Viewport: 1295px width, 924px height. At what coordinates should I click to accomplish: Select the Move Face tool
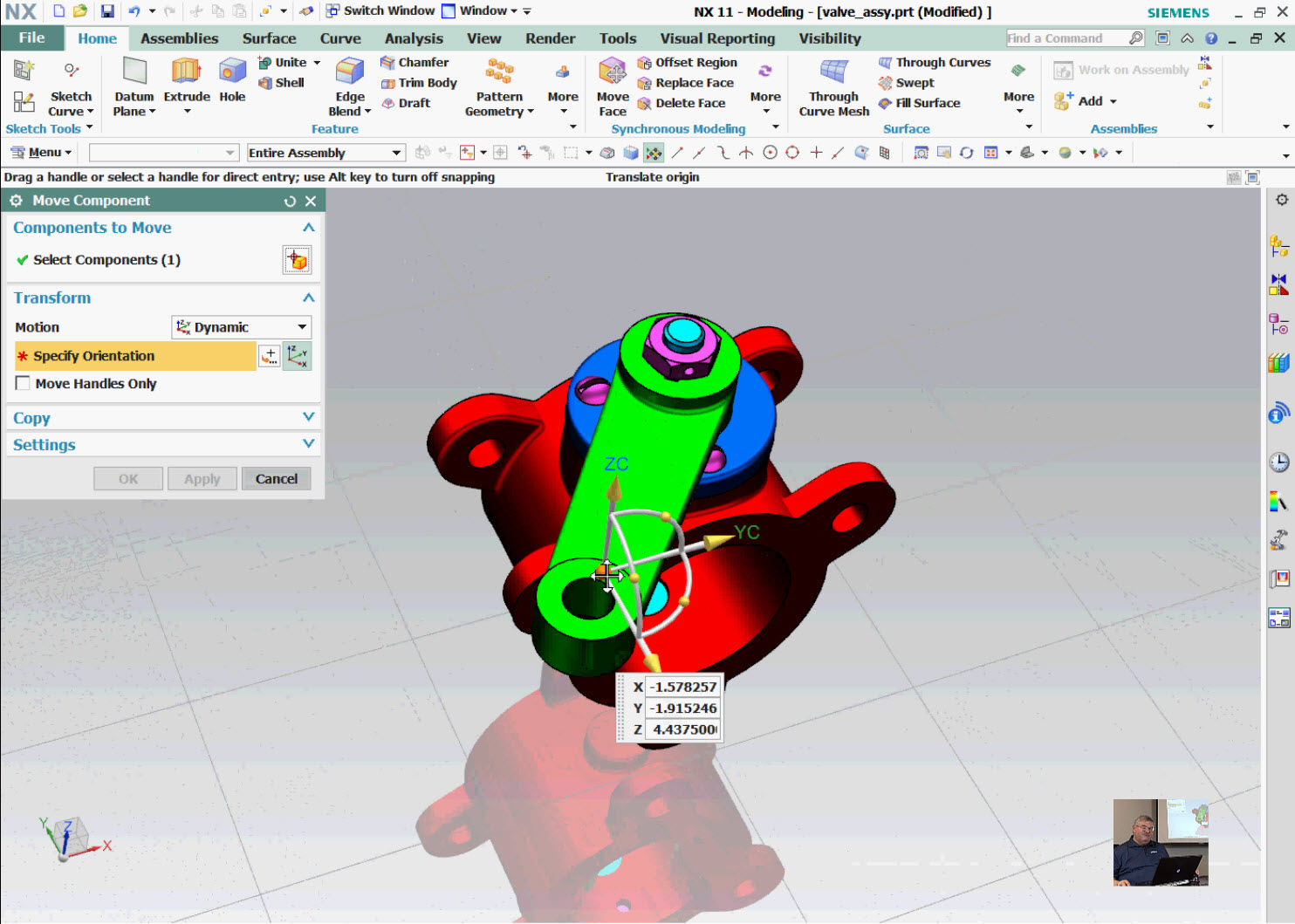(612, 83)
